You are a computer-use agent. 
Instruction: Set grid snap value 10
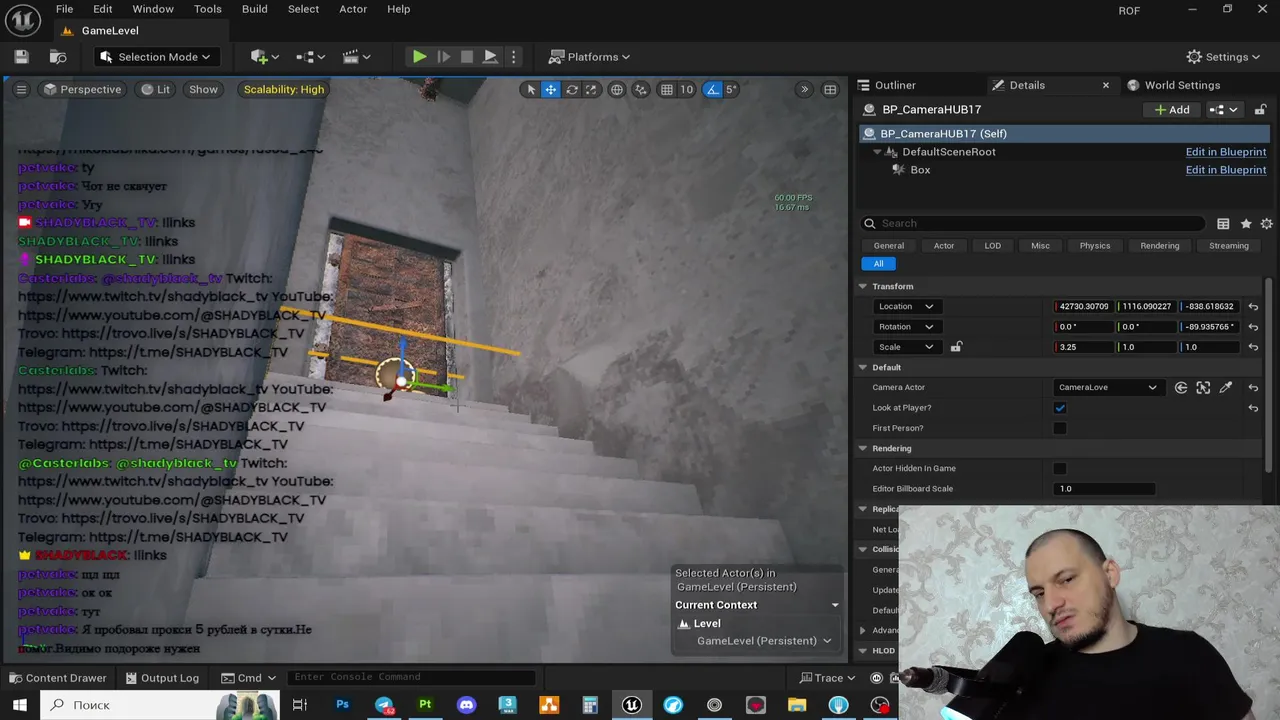687,89
